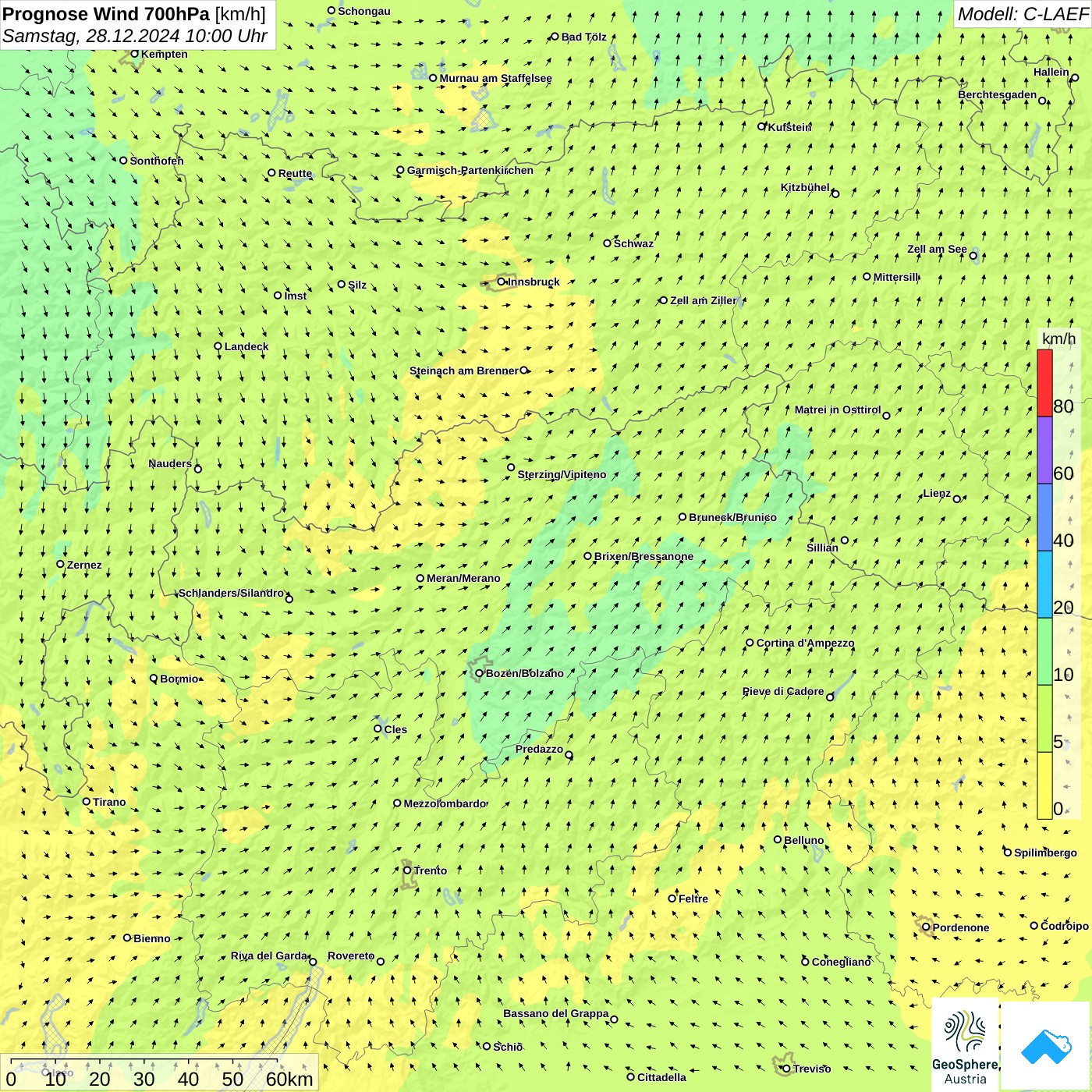
Task: Click the Kempten city marker
Action: (135, 54)
